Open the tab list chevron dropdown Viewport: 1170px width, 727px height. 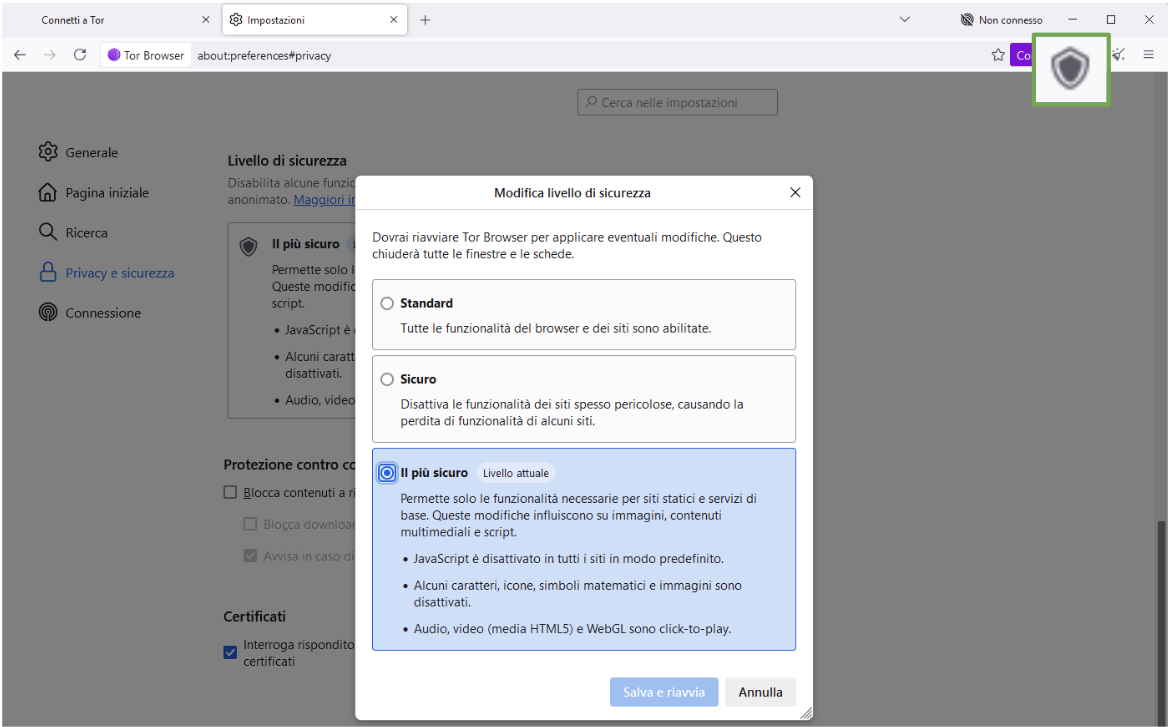pyautogui.click(x=904, y=19)
